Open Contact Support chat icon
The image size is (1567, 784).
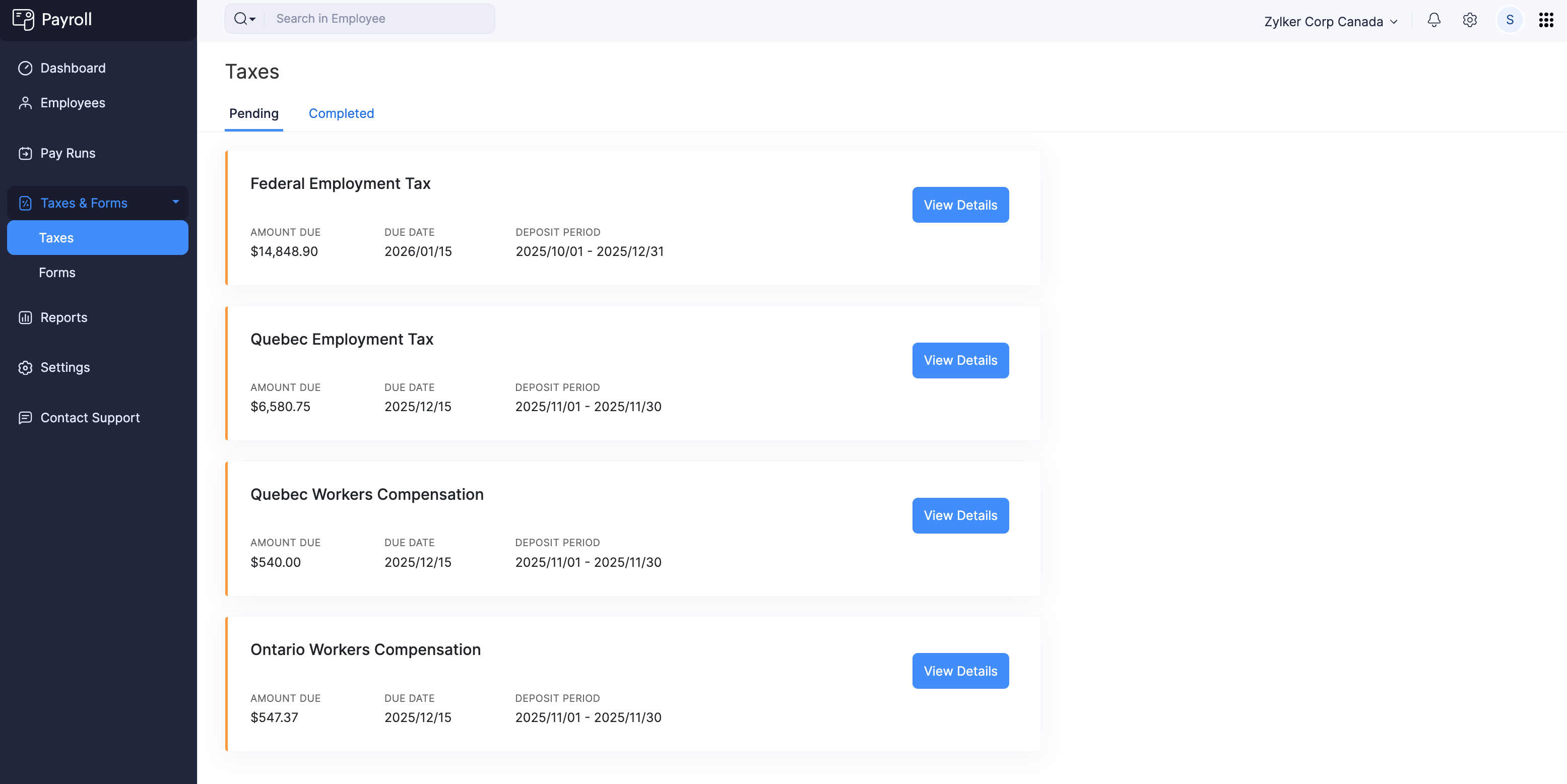pos(25,418)
